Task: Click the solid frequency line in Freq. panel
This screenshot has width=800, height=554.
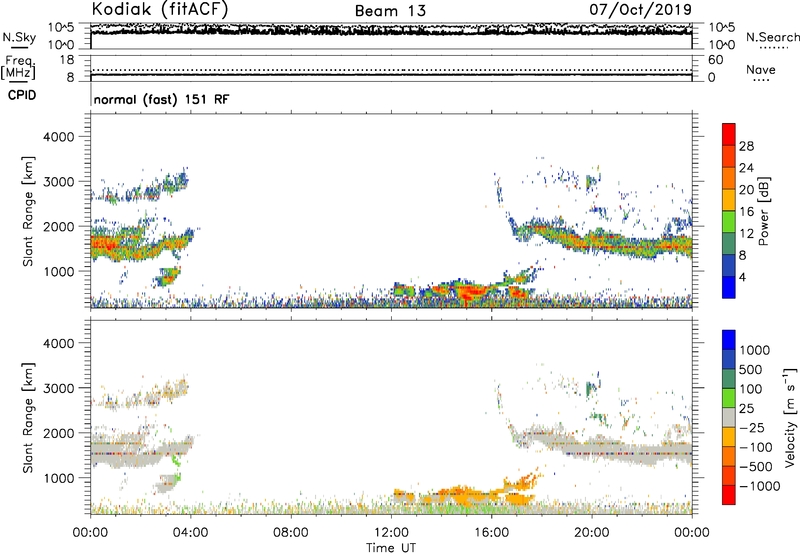Action: 391,75
